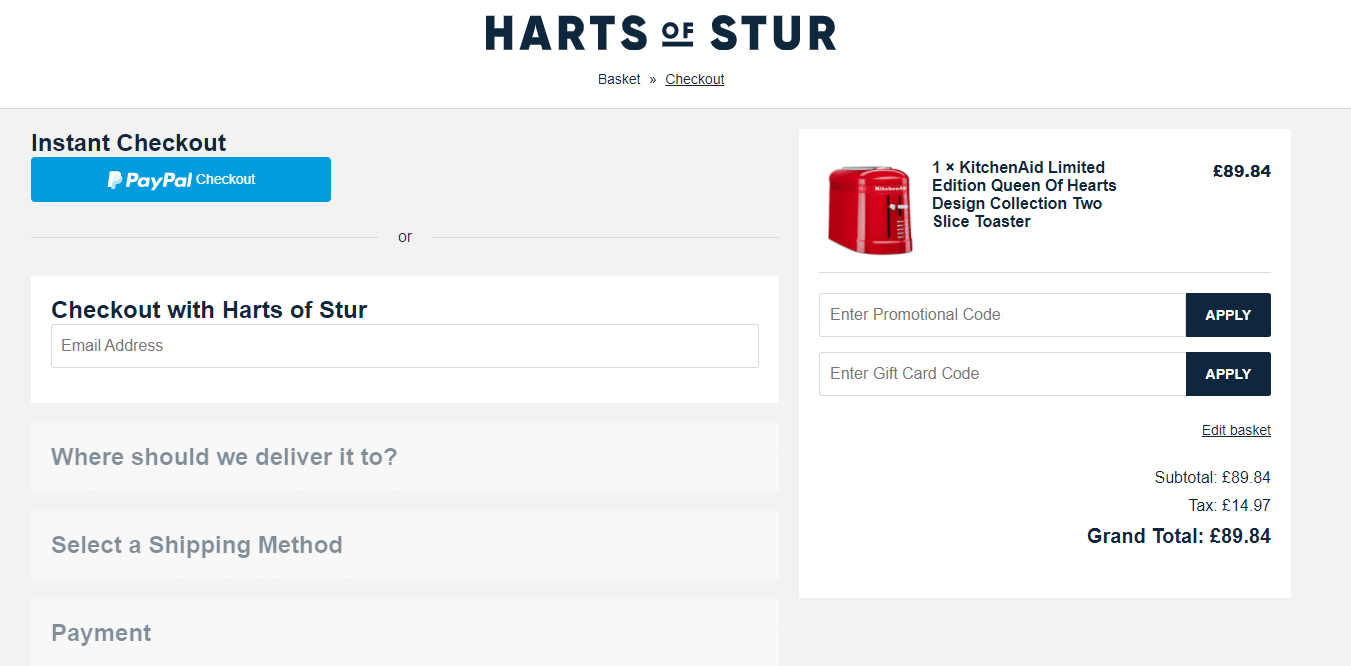
Task: Select the Checkout breadcrumb link
Action: pyautogui.click(x=695, y=79)
